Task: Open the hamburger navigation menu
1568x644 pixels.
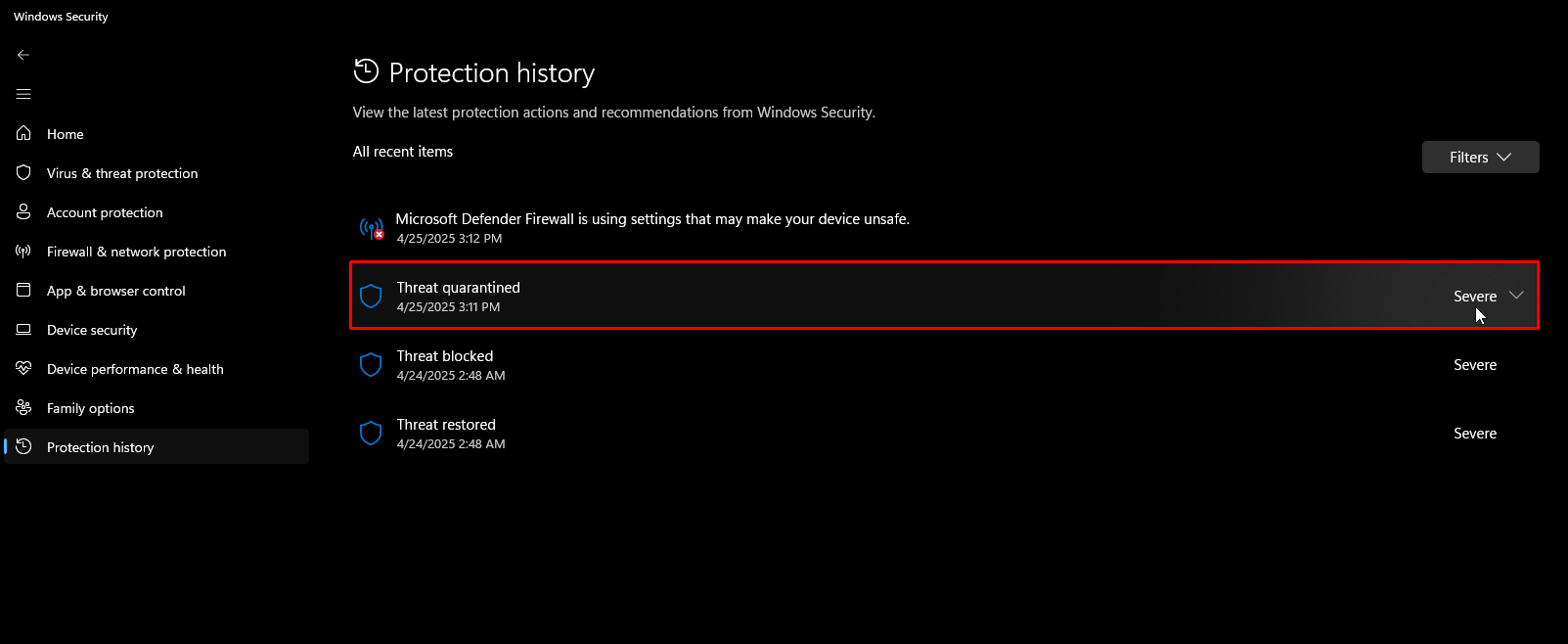Action: [23, 94]
